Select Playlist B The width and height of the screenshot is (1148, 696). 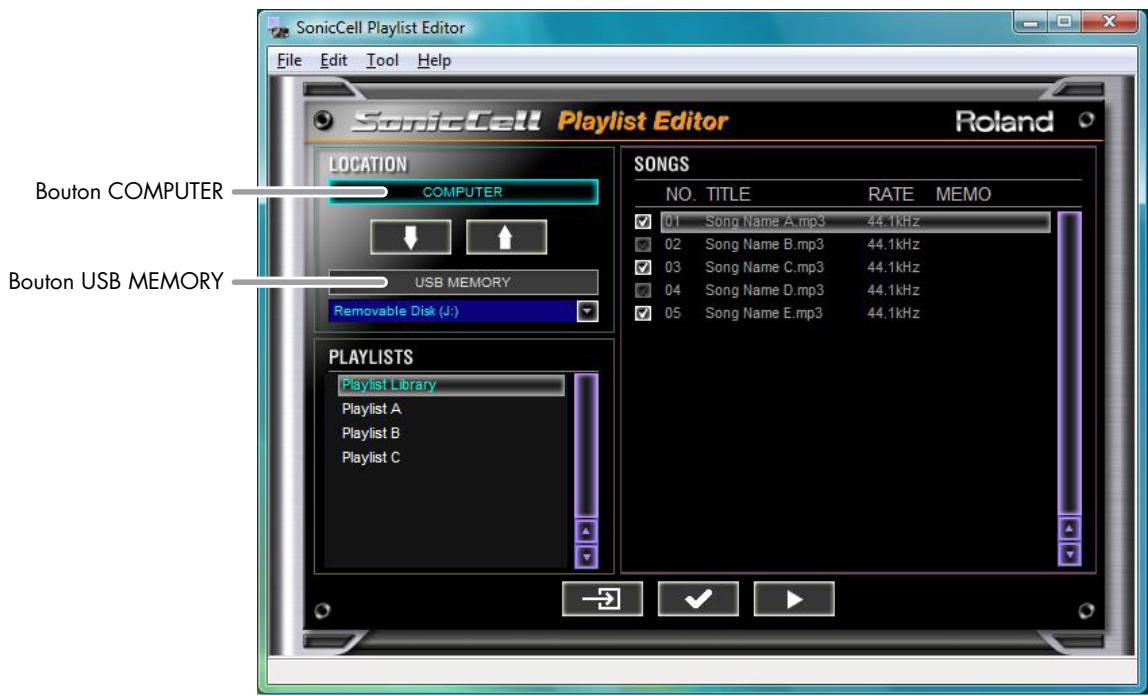pos(370,433)
